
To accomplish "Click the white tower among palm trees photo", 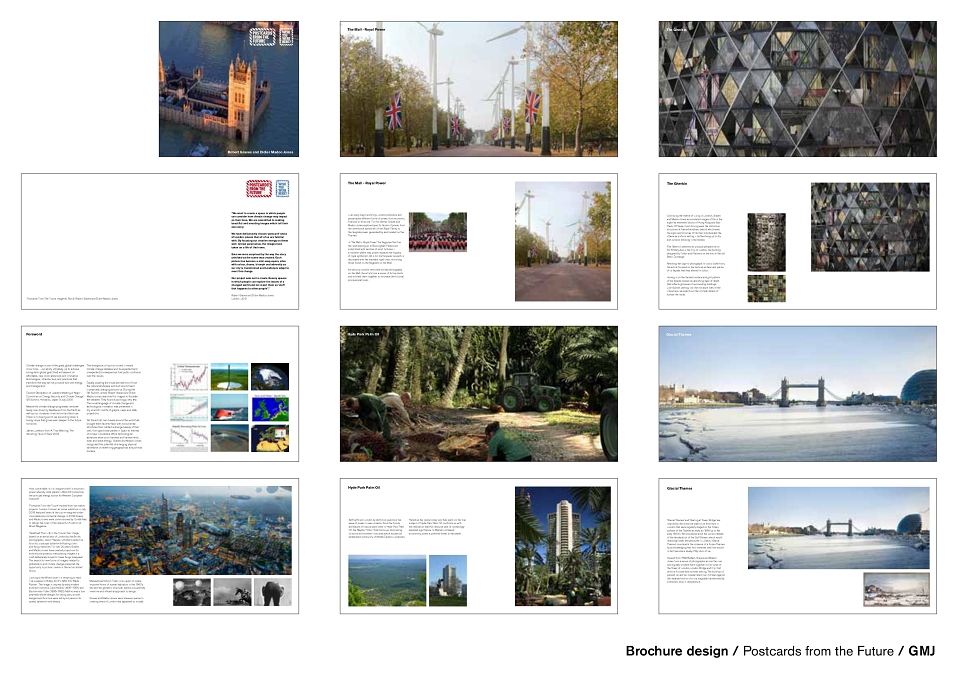I will pyautogui.click(x=563, y=546).
